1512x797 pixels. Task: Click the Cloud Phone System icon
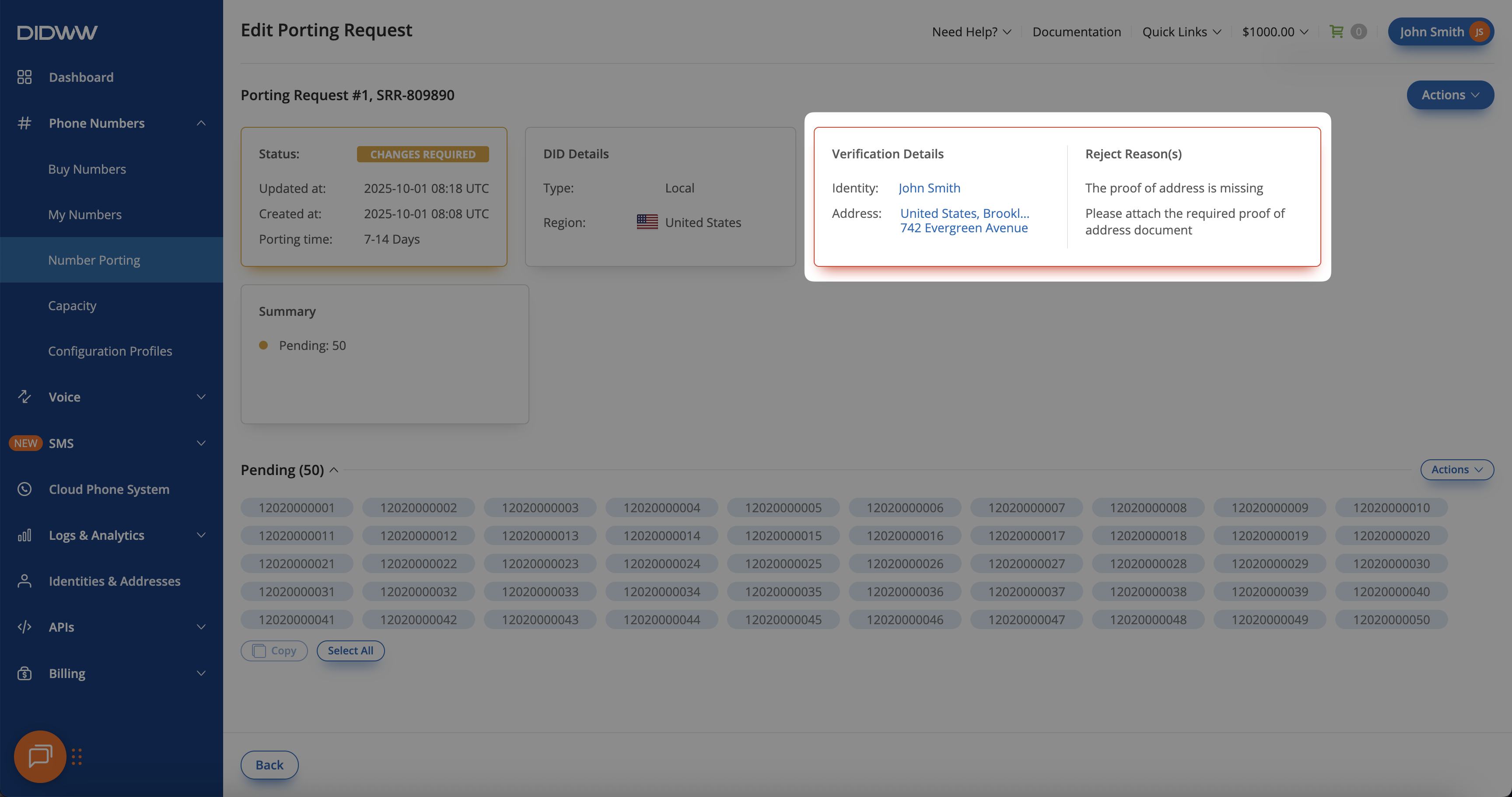(x=24, y=489)
